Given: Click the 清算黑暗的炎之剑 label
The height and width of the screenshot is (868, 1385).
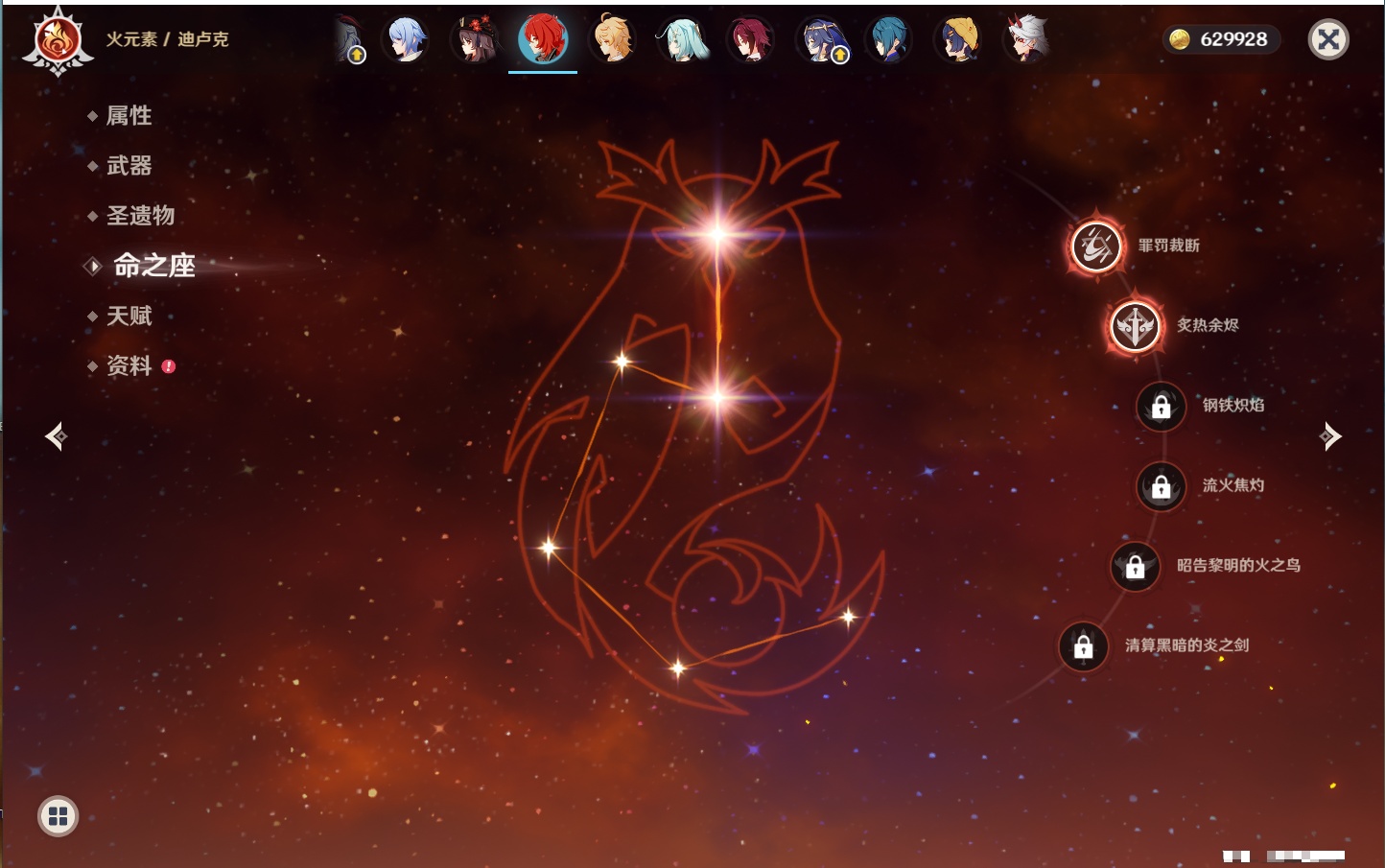Looking at the screenshot, I should (1186, 645).
